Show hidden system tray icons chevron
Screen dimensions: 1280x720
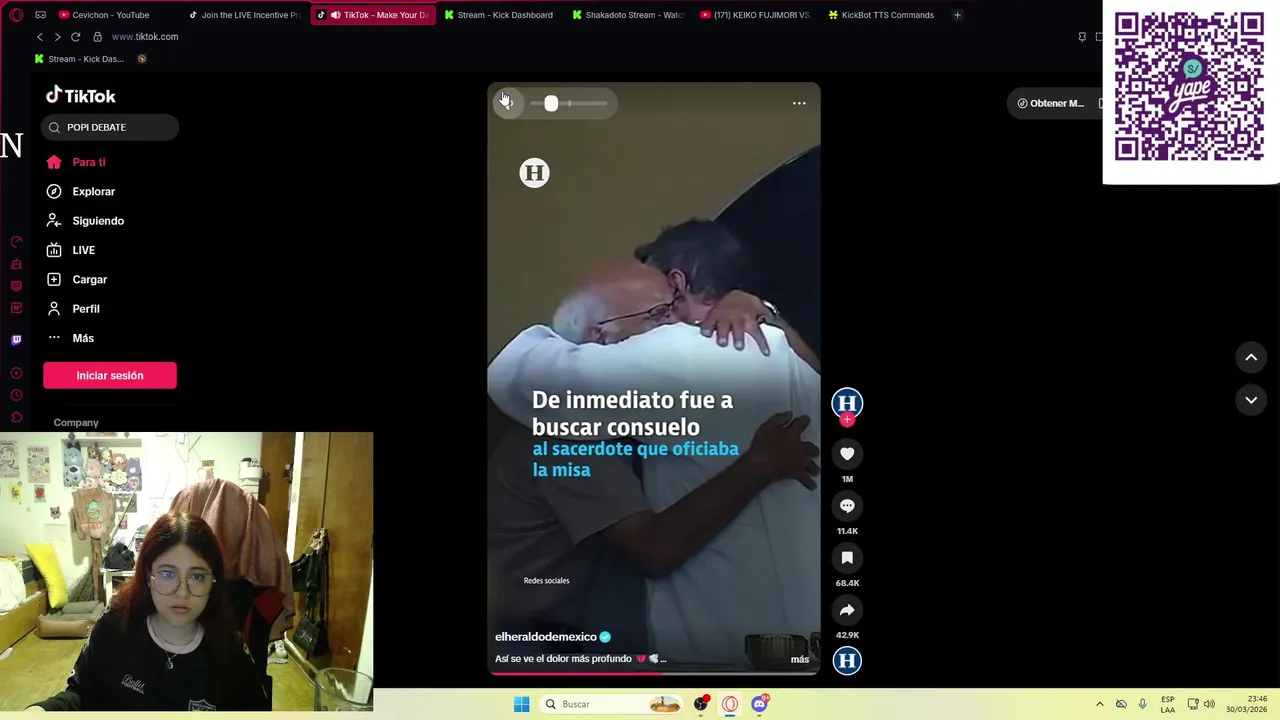(x=1099, y=704)
